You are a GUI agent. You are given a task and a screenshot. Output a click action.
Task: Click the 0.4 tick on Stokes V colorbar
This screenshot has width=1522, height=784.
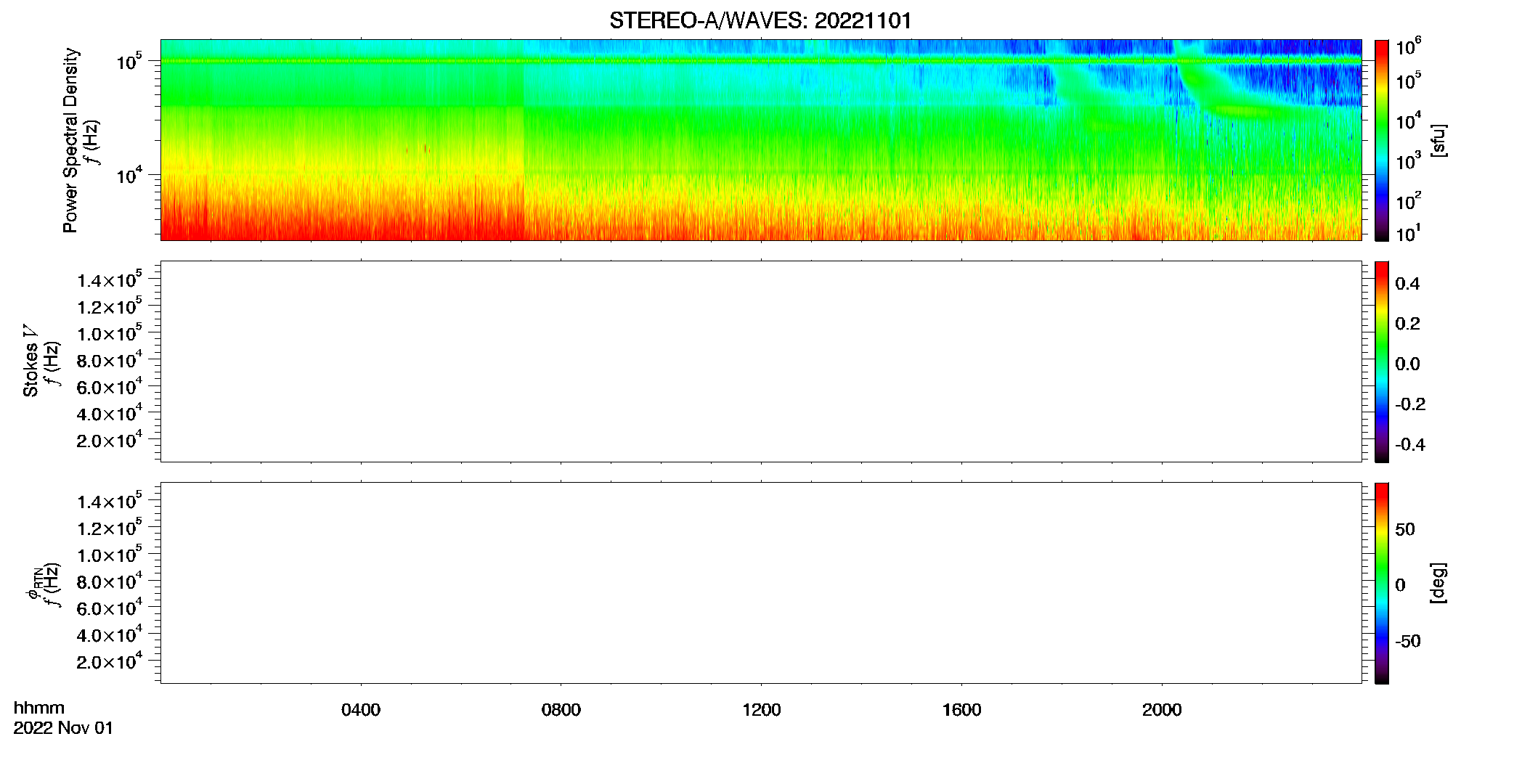coord(1407,284)
